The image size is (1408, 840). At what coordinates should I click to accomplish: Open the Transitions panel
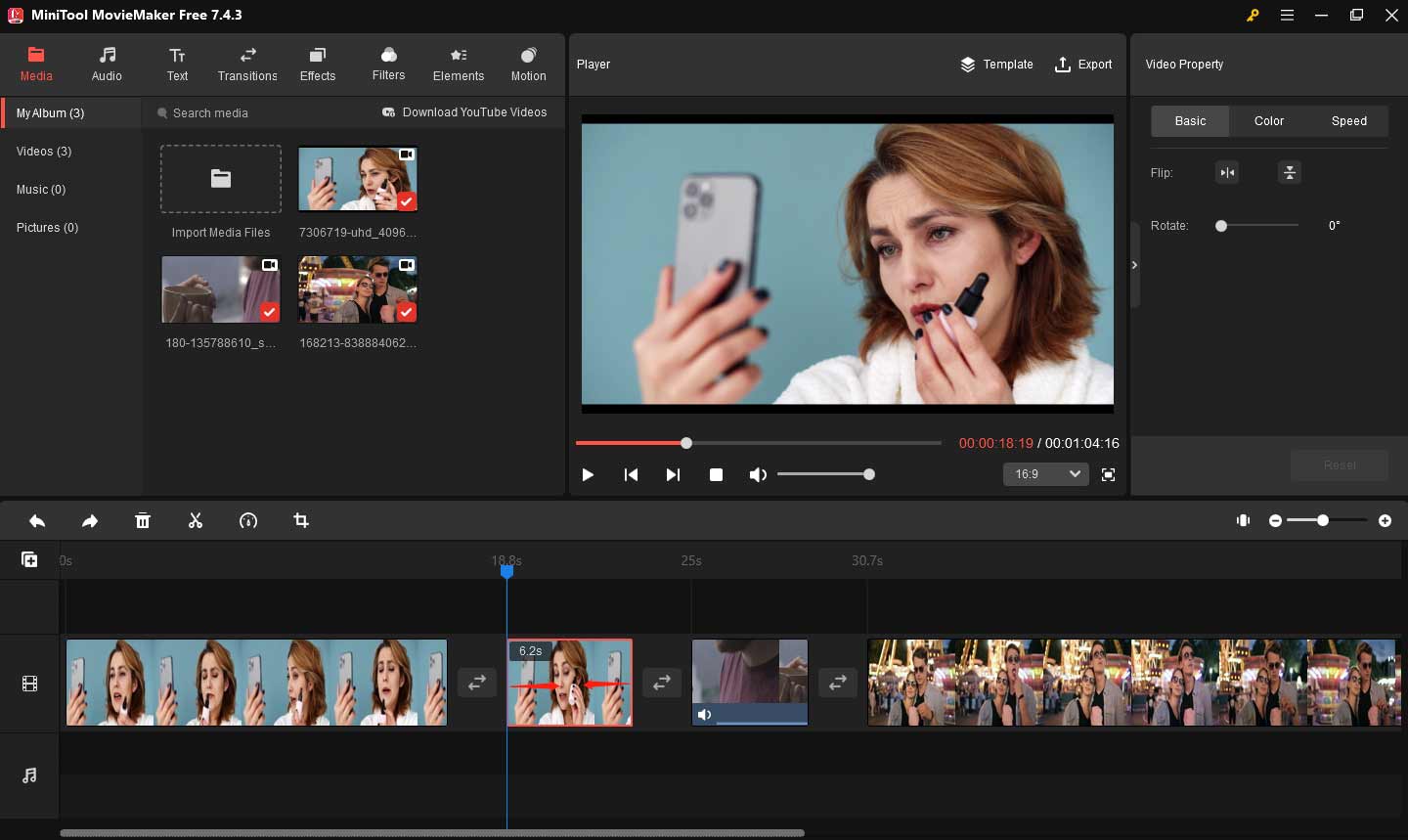pos(247,64)
